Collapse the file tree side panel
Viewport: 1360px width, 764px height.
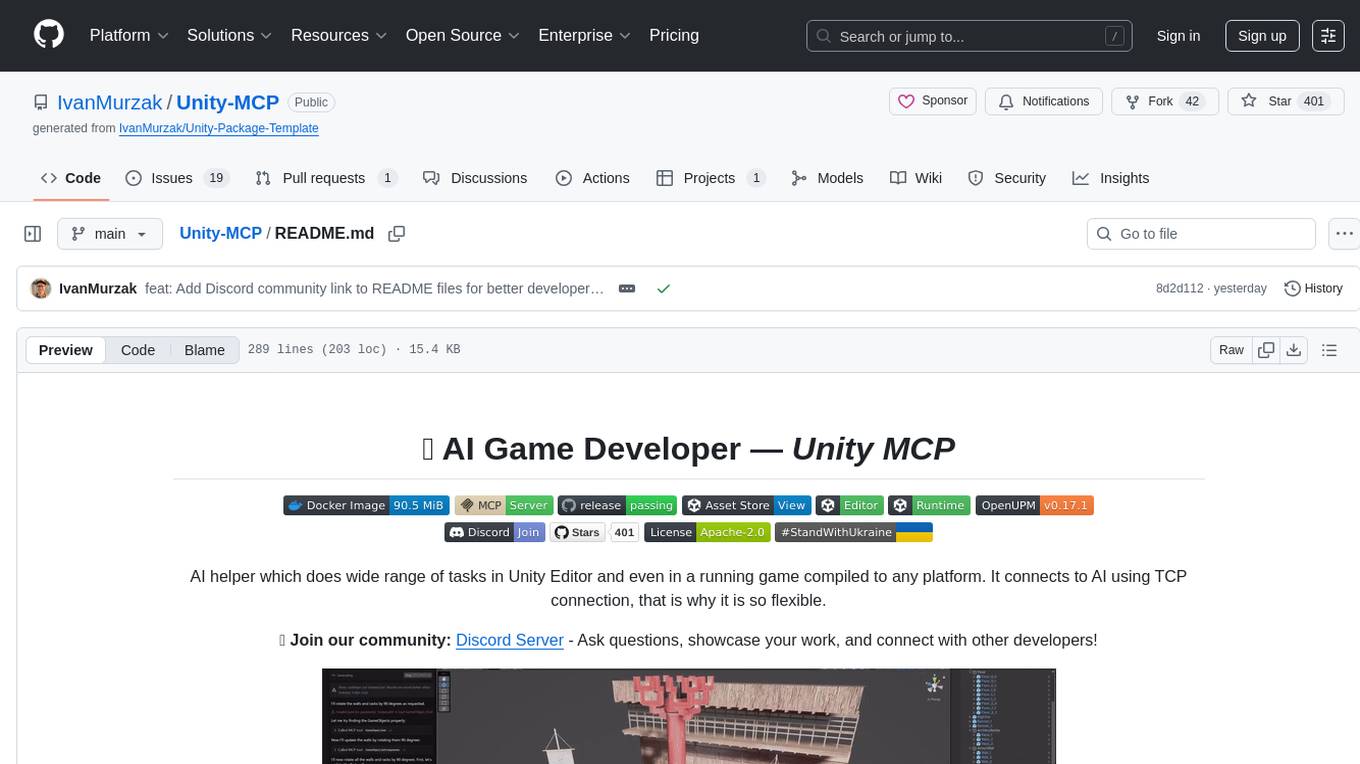tap(33, 233)
